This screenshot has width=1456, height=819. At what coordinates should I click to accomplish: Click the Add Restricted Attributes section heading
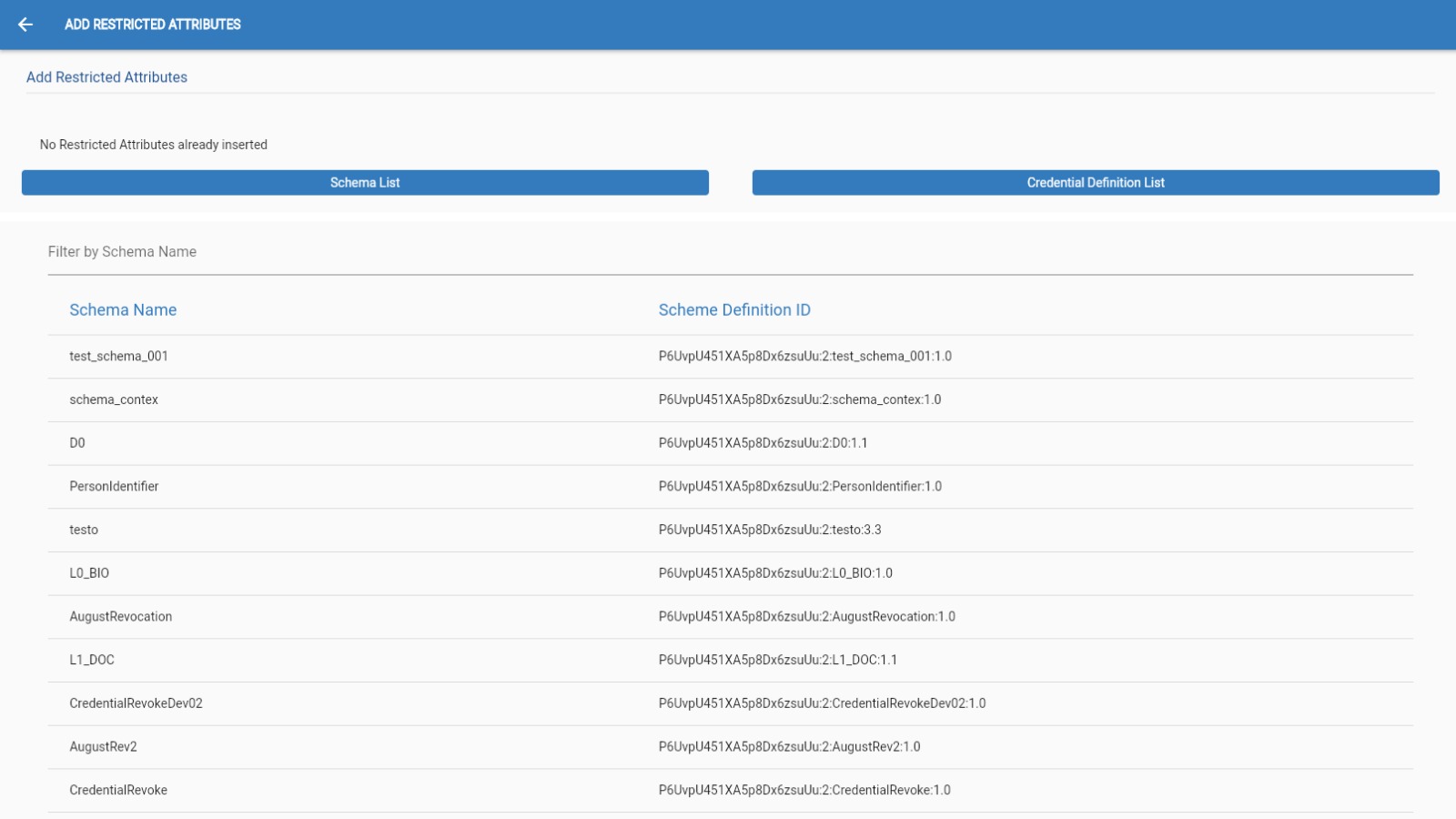click(x=106, y=77)
